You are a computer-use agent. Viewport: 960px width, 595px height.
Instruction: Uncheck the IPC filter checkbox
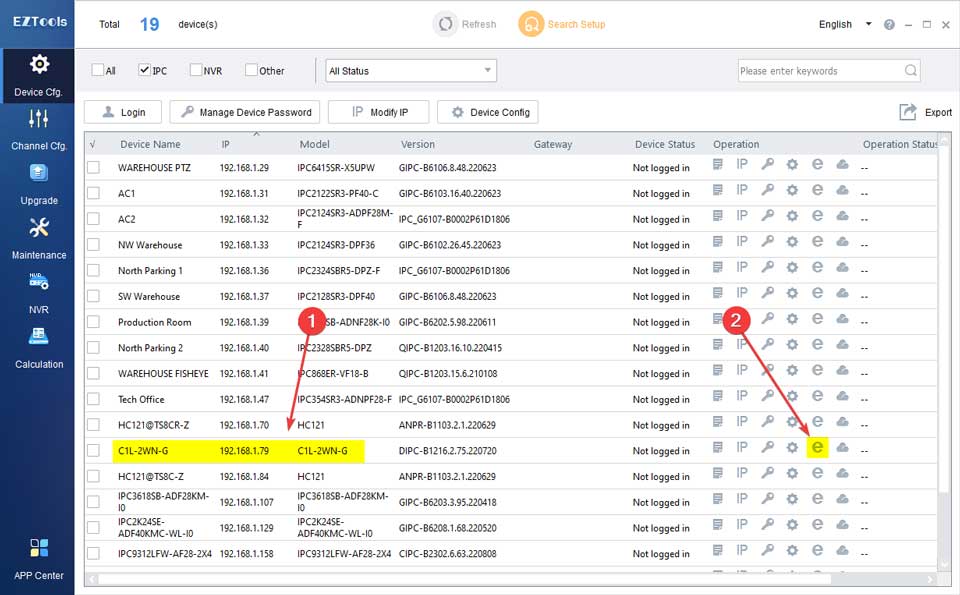point(145,70)
